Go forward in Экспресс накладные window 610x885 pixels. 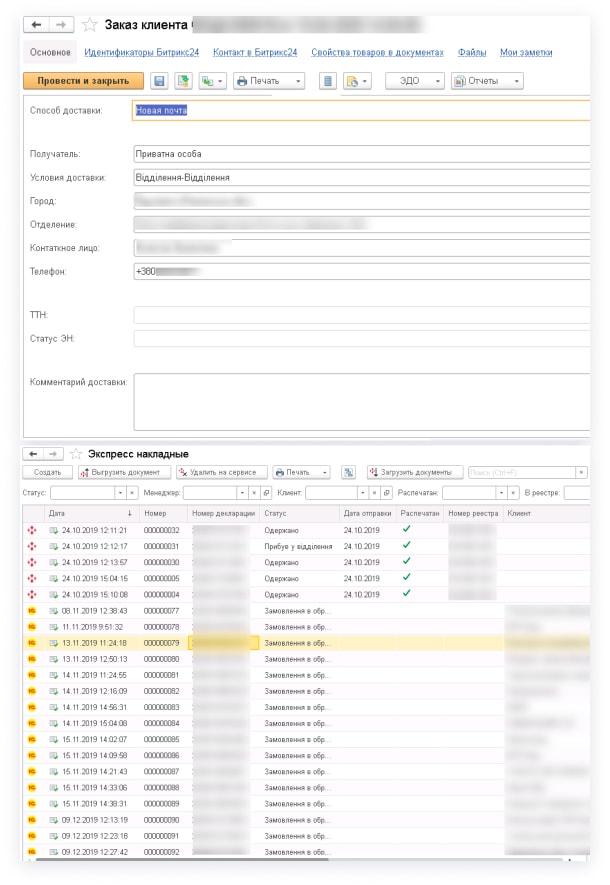pos(52,454)
